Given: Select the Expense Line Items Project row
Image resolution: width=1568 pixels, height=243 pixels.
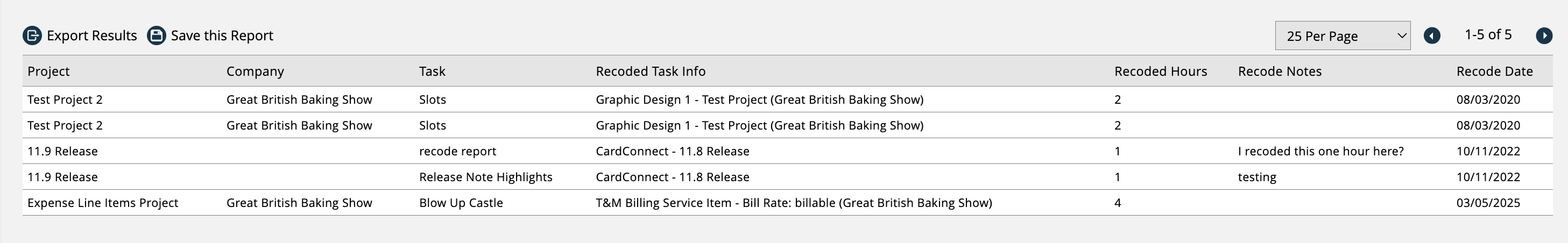Looking at the screenshot, I should 103,203.
